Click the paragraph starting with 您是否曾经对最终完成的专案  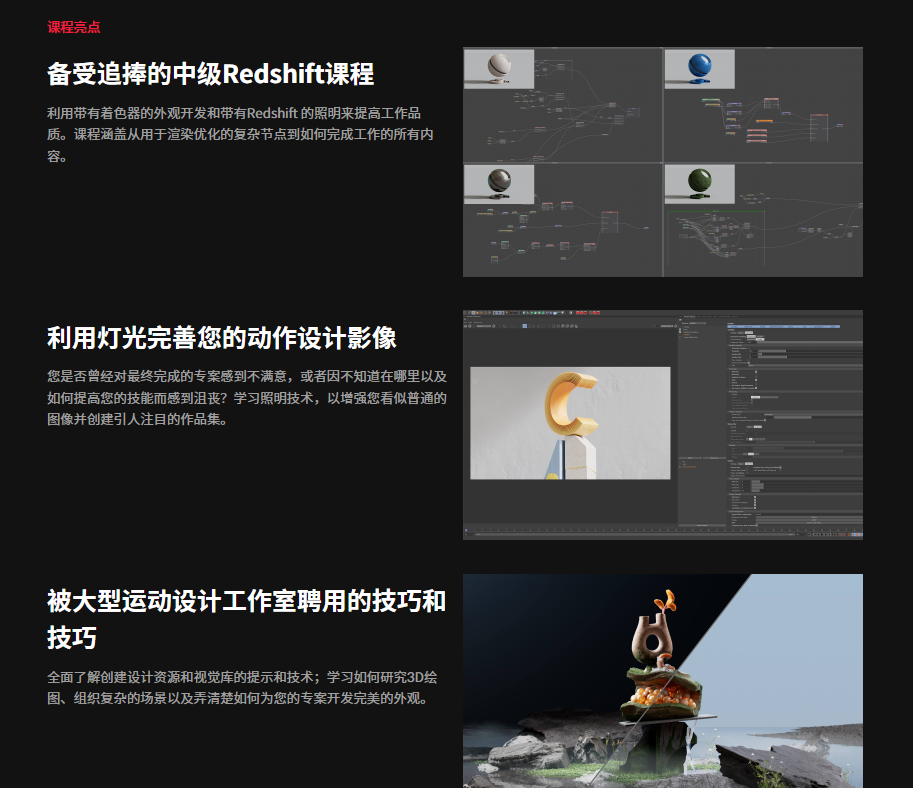click(x=247, y=398)
